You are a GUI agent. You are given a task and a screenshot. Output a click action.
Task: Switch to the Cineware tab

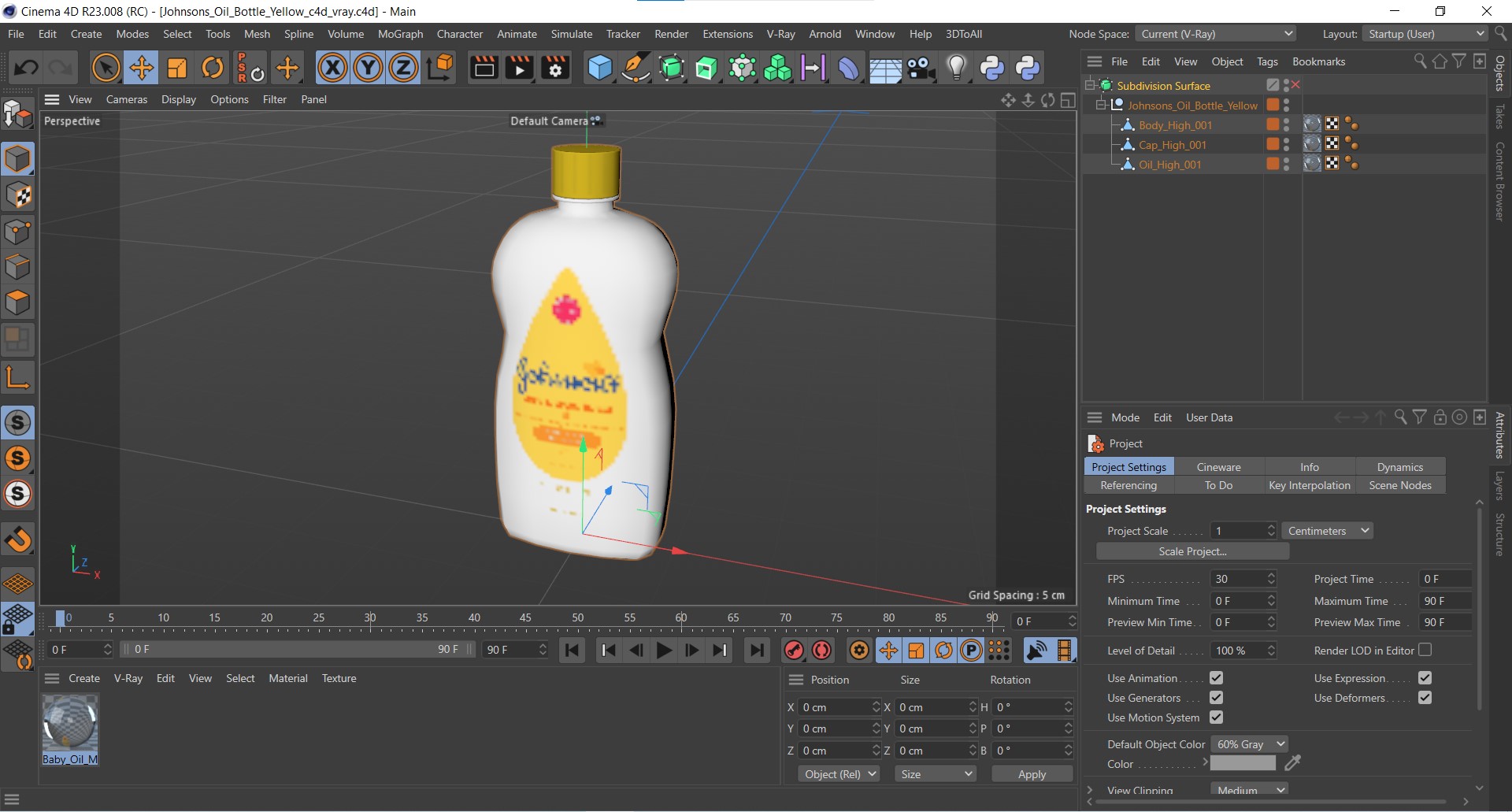tap(1218, 467)
